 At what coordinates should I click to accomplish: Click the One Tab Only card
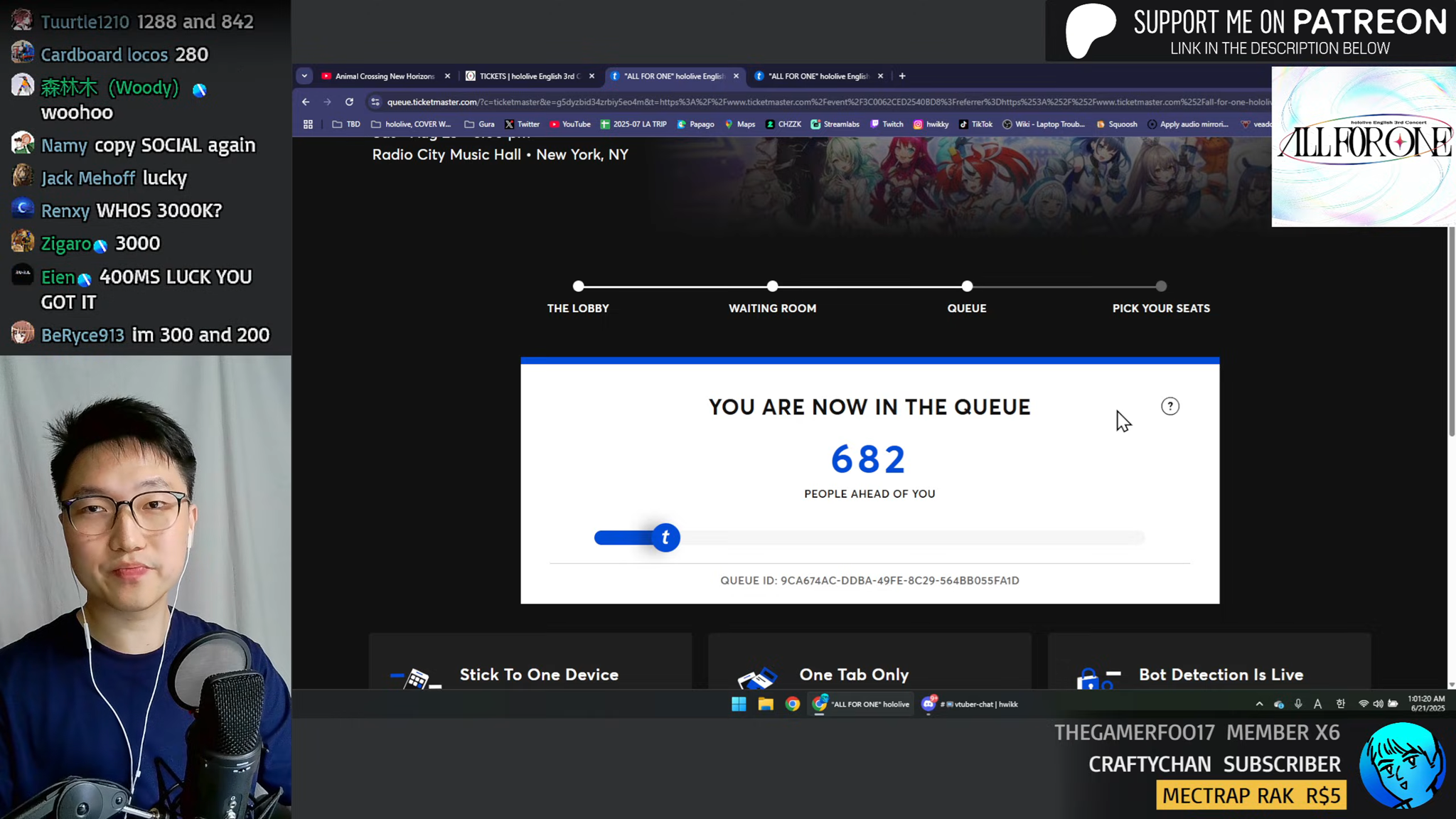click(869, 661)
